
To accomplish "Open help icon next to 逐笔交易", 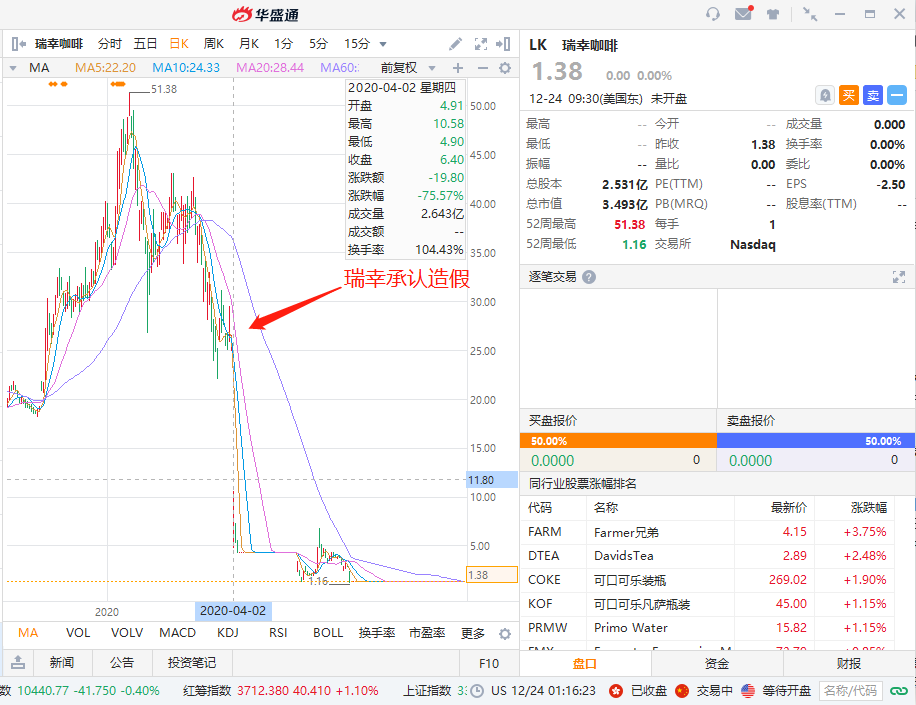I will [589, 277].
